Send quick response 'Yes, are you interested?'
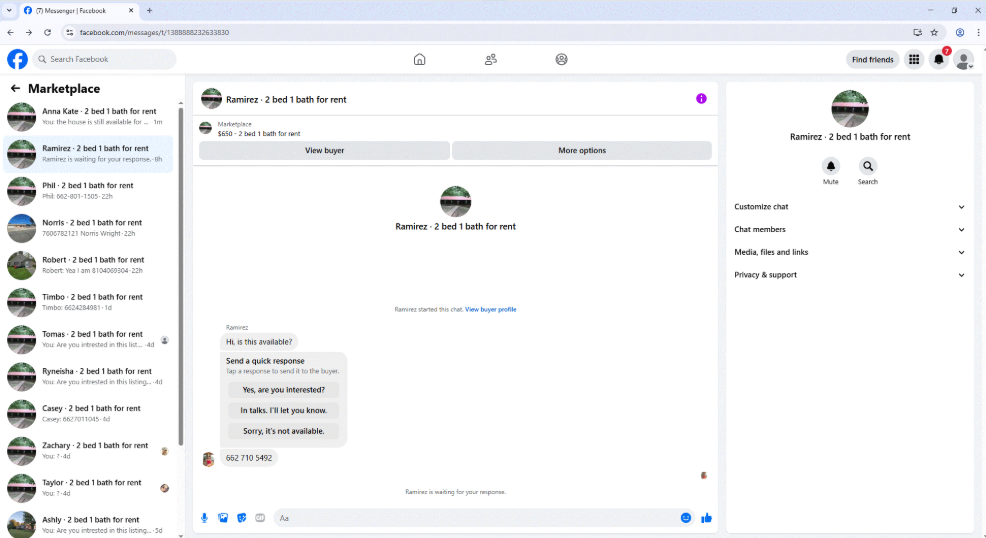This screenshot has height=538, width=986. [x=284, y=390]
